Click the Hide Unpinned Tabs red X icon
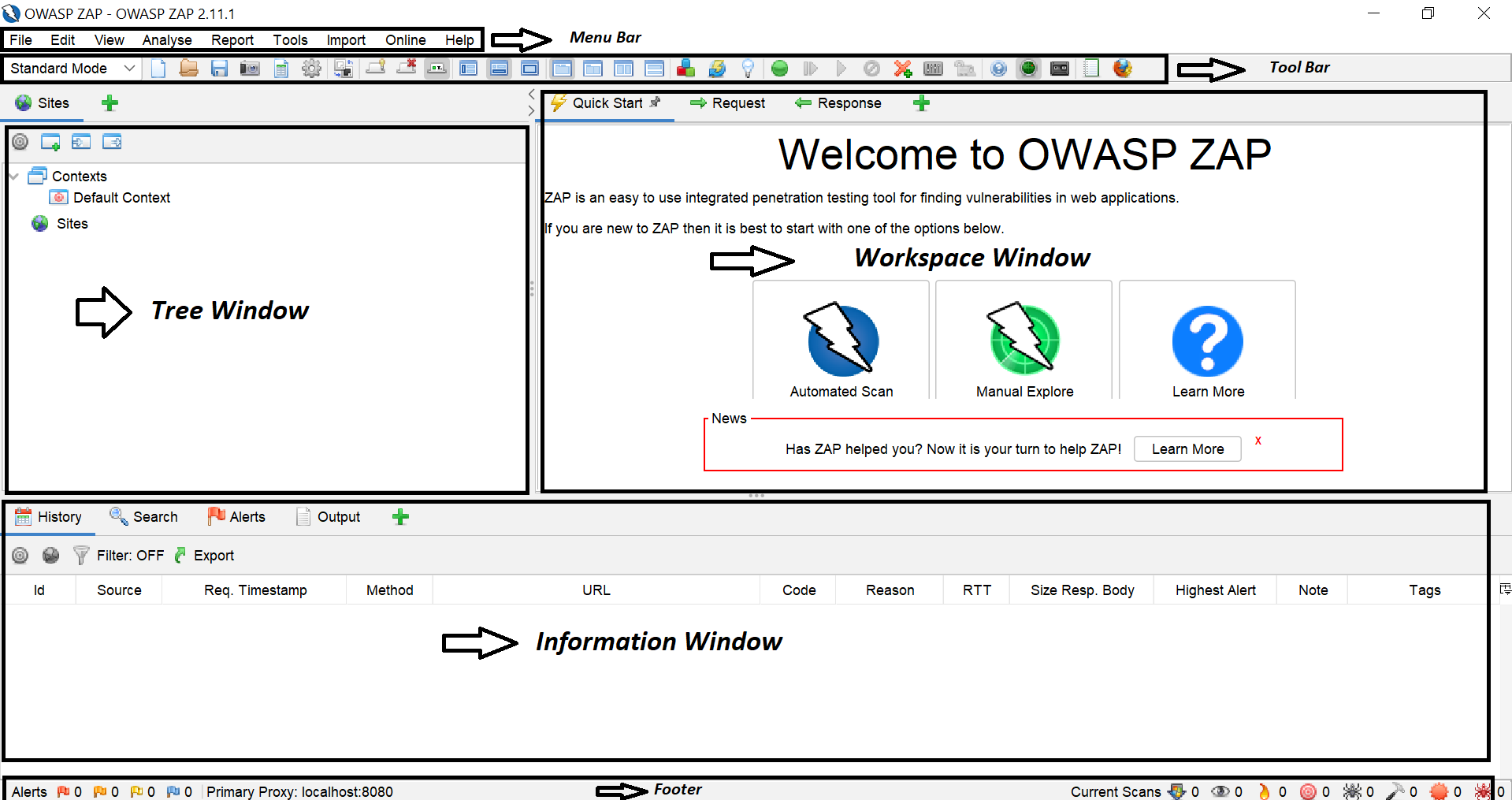Viewport: 1512px width, 800px height. [407, 68]
